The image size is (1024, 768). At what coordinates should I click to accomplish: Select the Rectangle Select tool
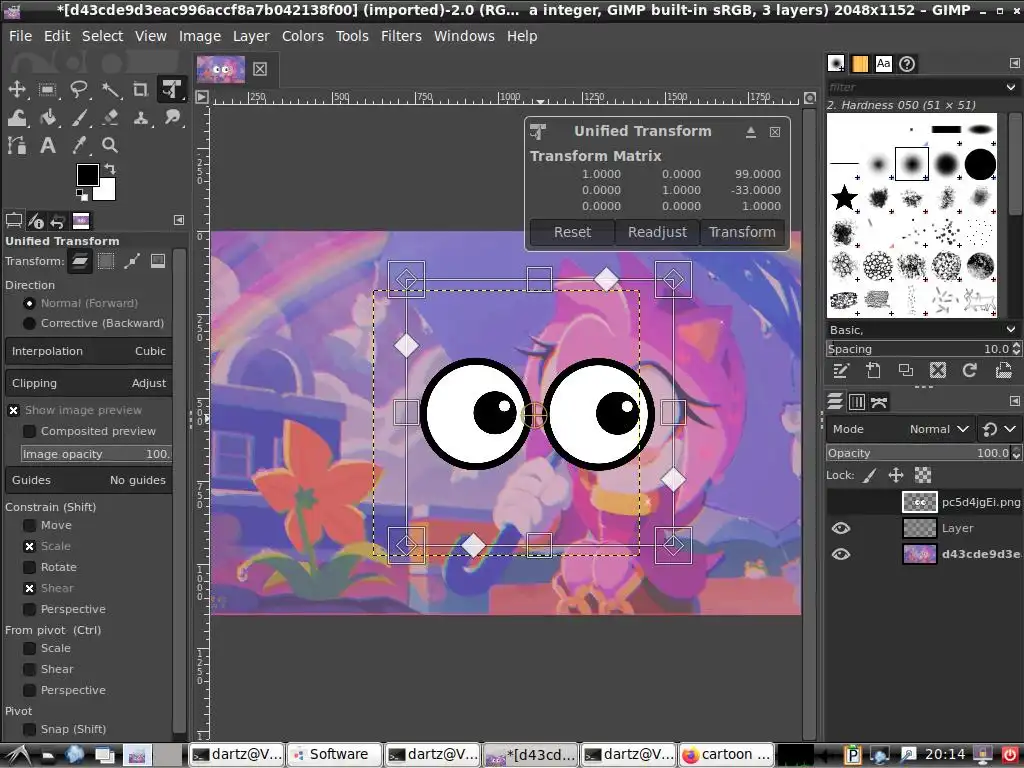(x=47, y=89)
